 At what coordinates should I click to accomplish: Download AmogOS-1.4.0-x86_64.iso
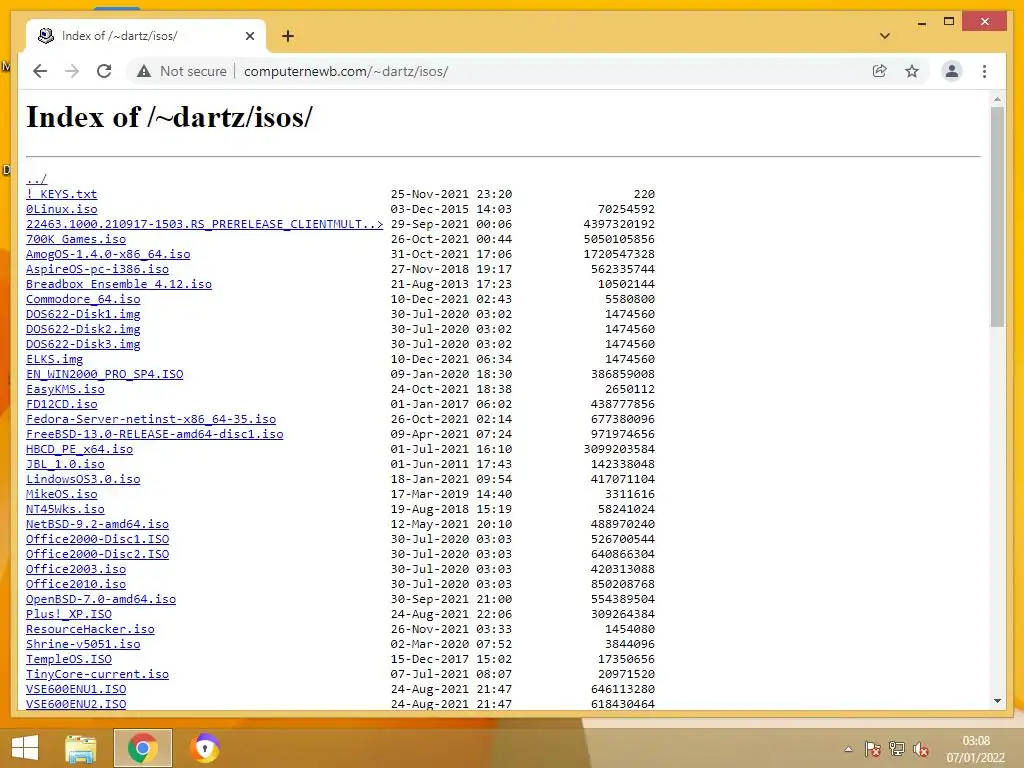[x=108, y=254]
